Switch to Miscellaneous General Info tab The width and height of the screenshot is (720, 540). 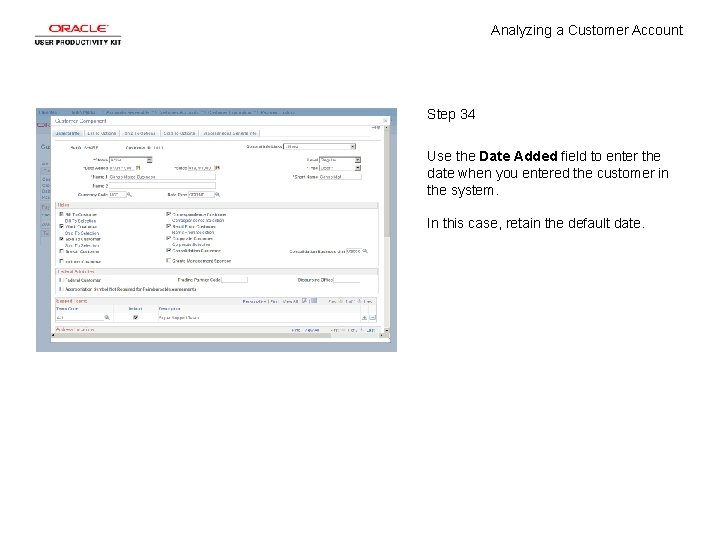tap(230, 133)
